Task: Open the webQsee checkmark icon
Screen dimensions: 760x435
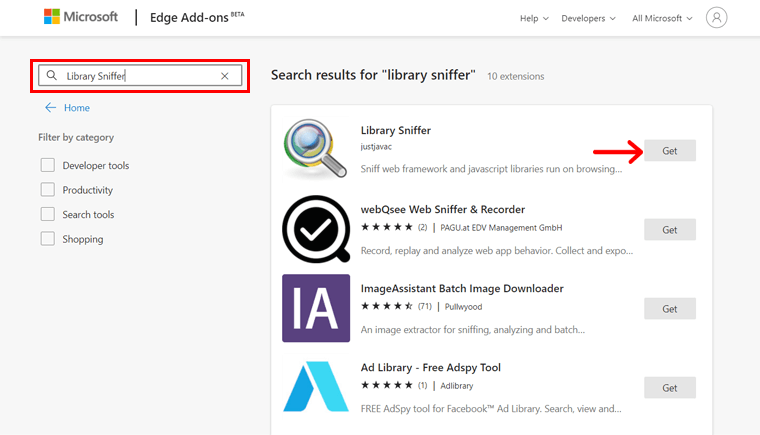Action: (315, 229)
